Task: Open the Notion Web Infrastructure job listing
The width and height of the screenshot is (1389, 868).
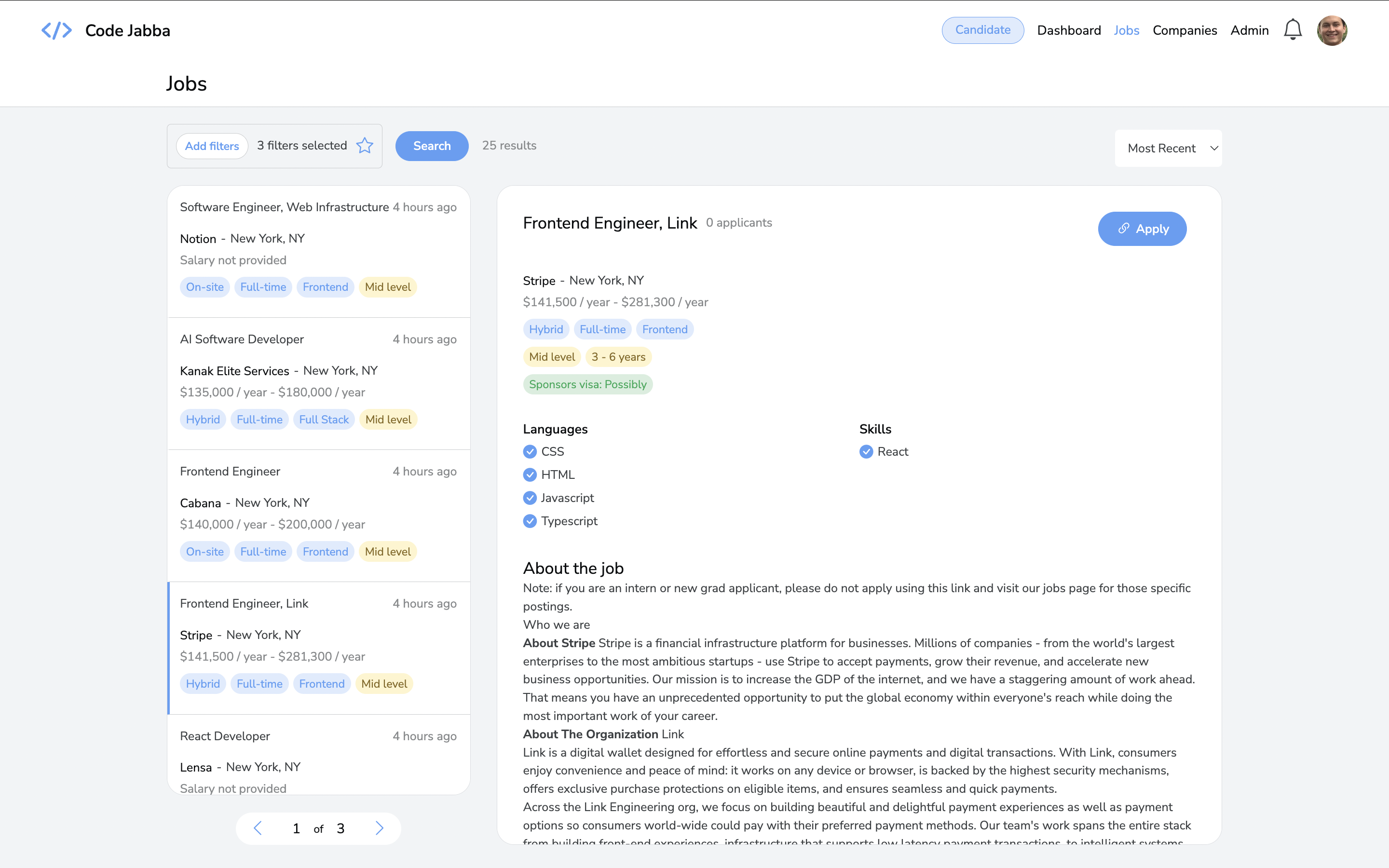Action: [318, 247]
